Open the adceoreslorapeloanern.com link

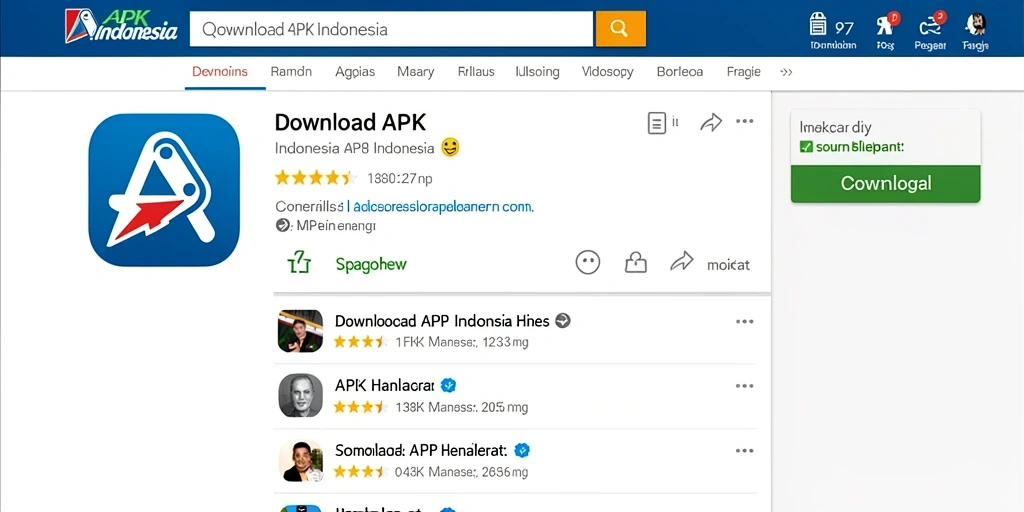(x=443, y=206)
